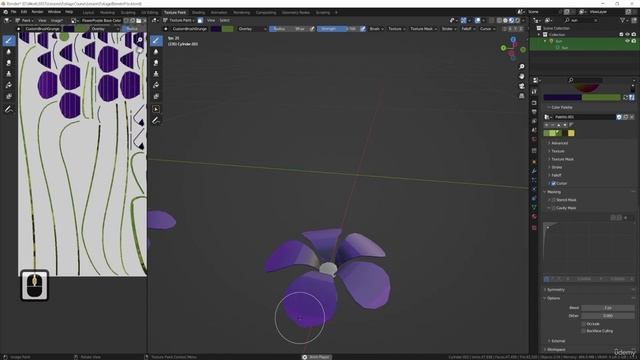Image resolution: width=640 pixels, height=360 pixels.
Task: Click the dark purple primary color swatch in properties
Action: click(x=562, y=97)
